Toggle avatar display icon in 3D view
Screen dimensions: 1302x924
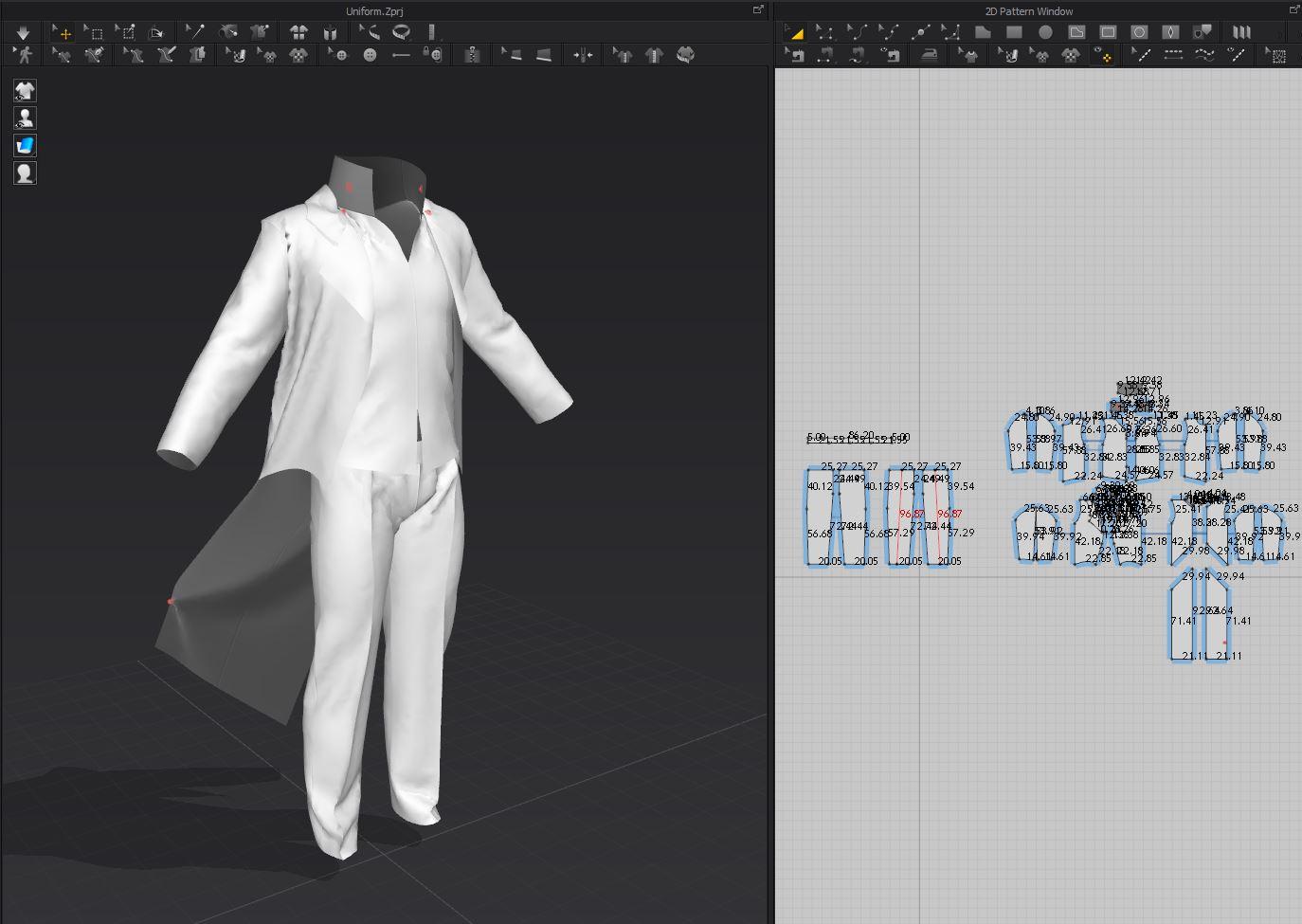pos(25,118)
